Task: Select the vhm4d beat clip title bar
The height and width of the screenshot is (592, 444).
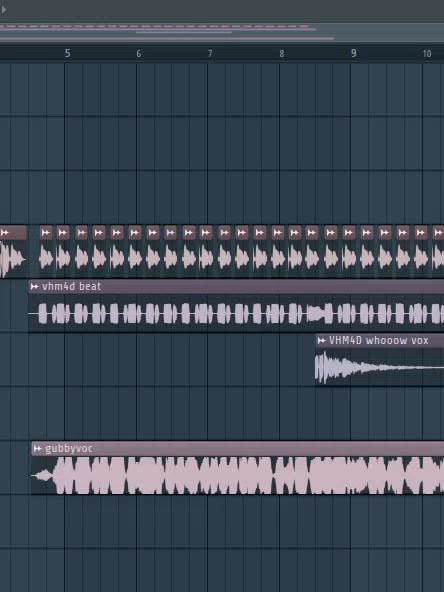Action: [x=236, y=287]
